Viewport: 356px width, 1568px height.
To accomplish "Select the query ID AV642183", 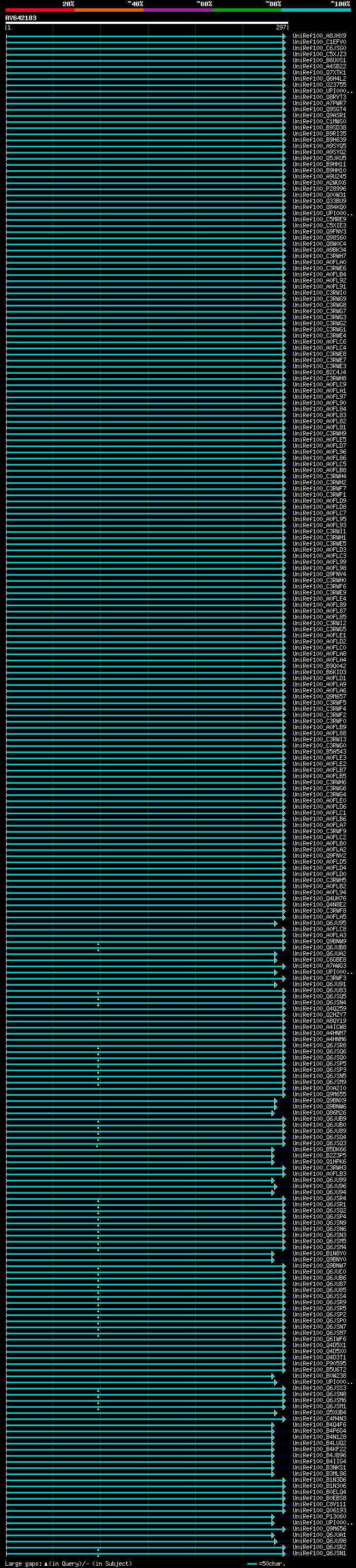I will 21,18.
